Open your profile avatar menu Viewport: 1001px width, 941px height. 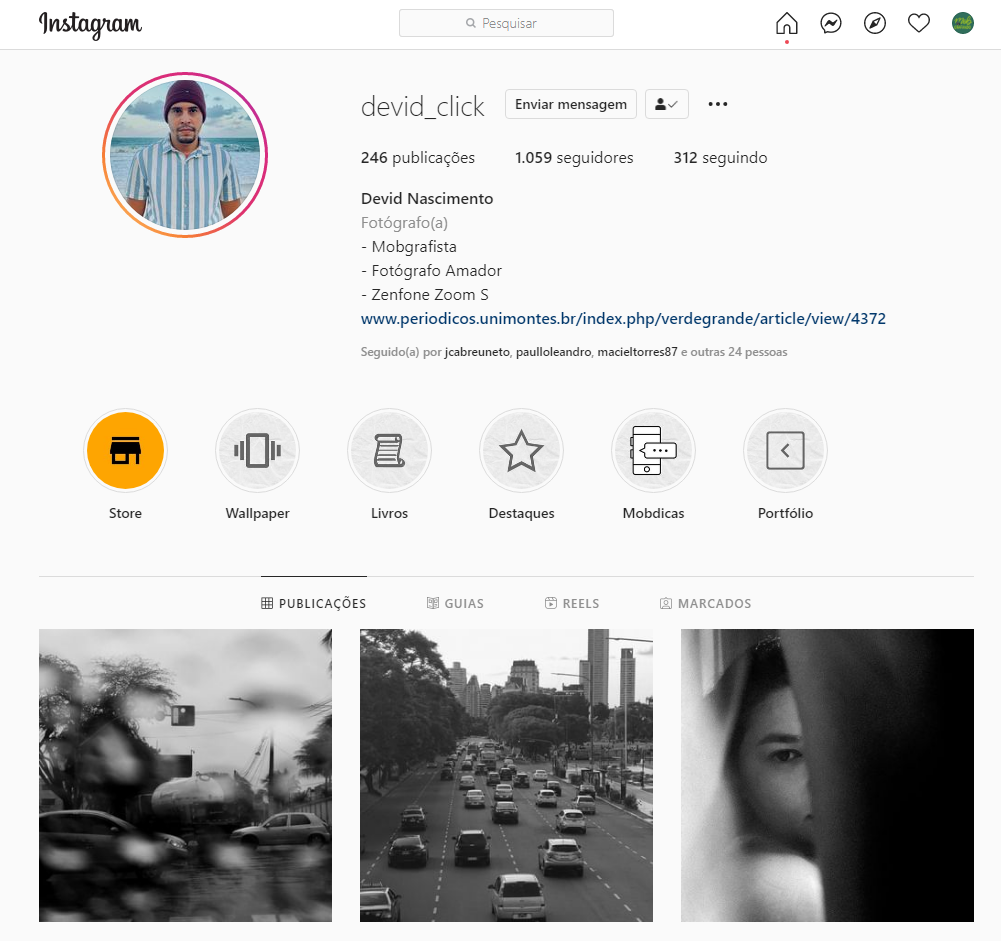pyautogui.click(x=962, y=22)
